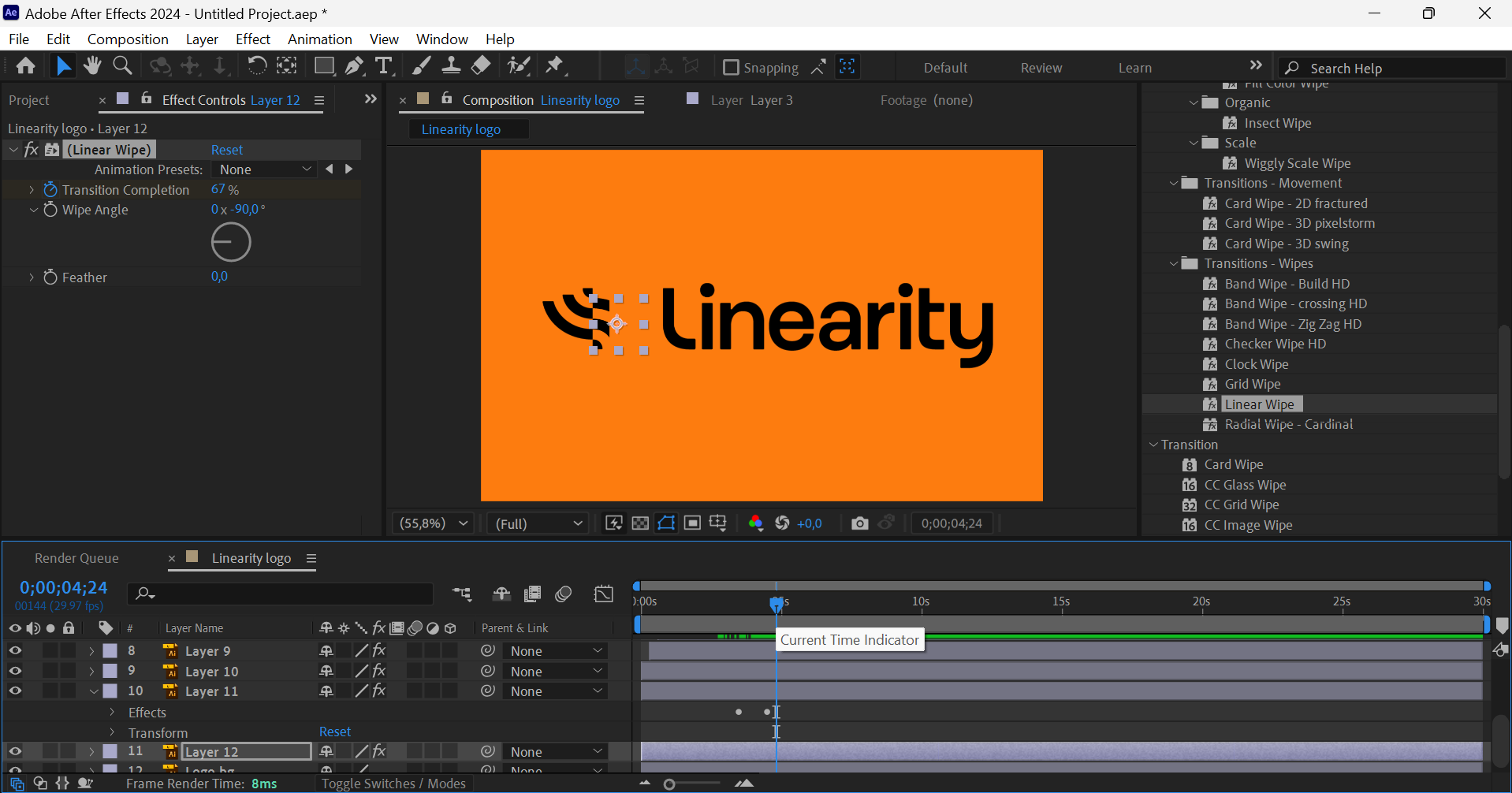Hide Layer 11 with its eye icon

click(15, 691)
